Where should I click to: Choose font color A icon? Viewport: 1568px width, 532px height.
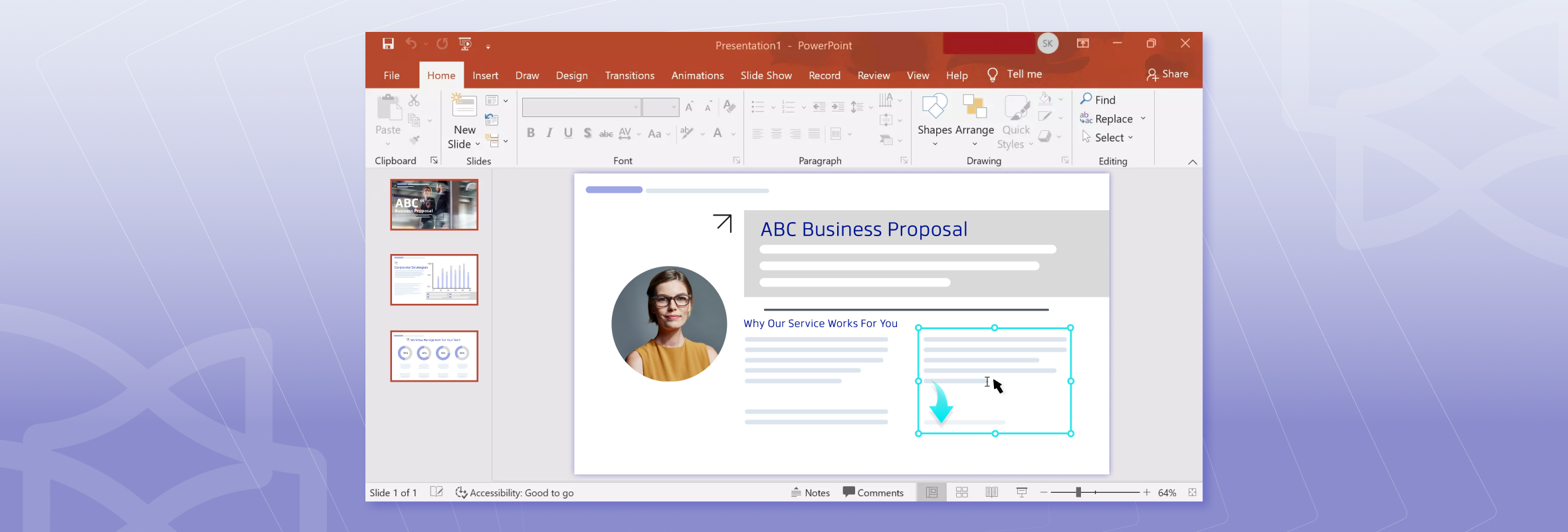tap(718, 133)
